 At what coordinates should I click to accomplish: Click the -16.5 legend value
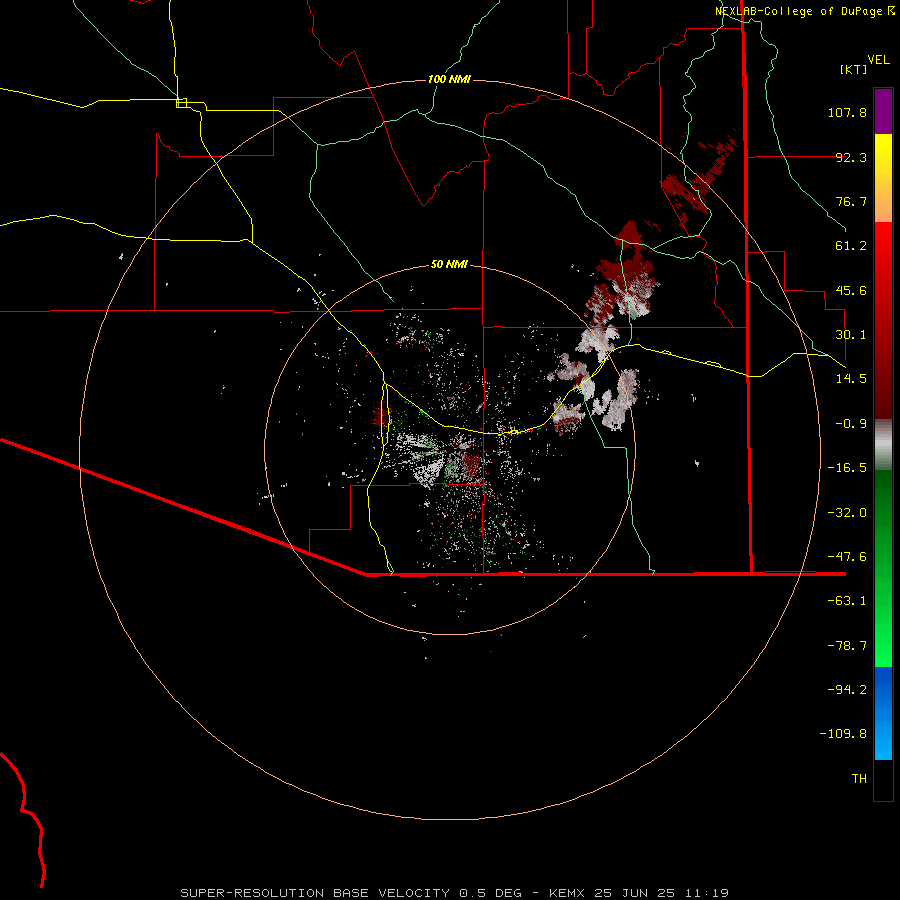(x=847, y=468)
